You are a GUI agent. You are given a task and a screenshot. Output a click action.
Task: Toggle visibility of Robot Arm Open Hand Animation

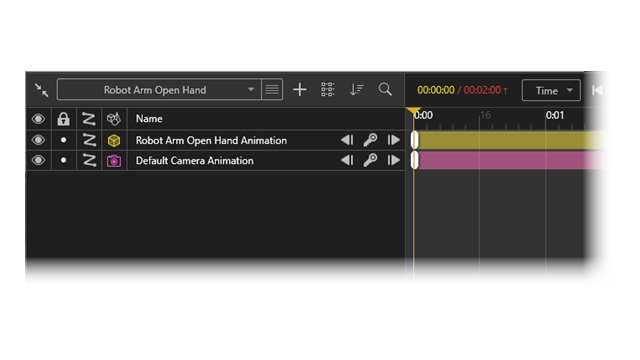pos(38,140)
